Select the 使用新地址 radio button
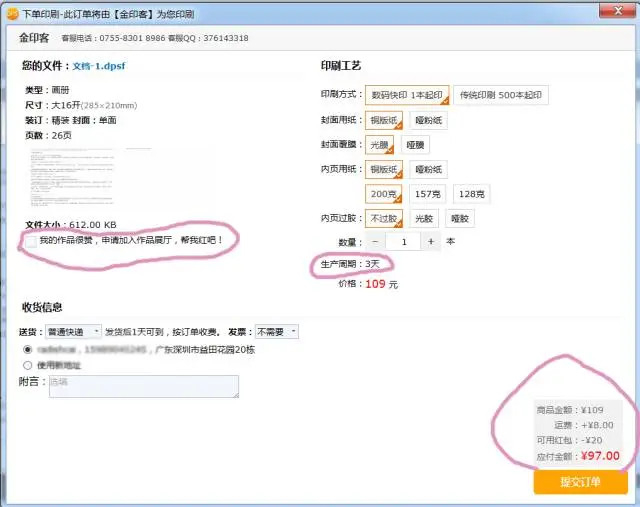Screen dimensions: 640x507 pyautogui.click(x=27, y=365)
